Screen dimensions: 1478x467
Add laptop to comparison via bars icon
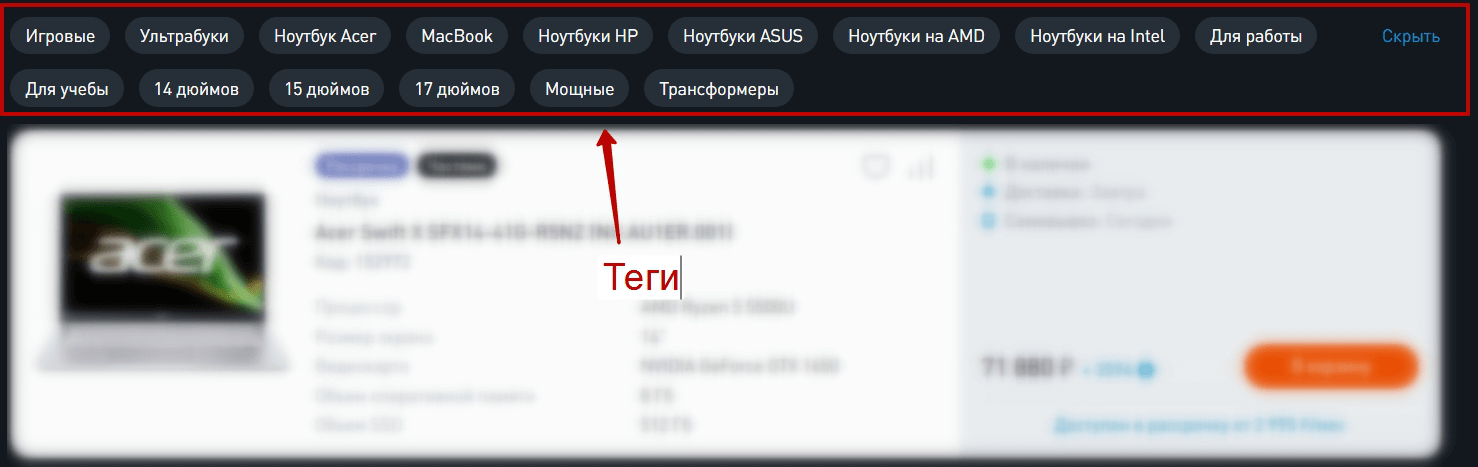920,168
